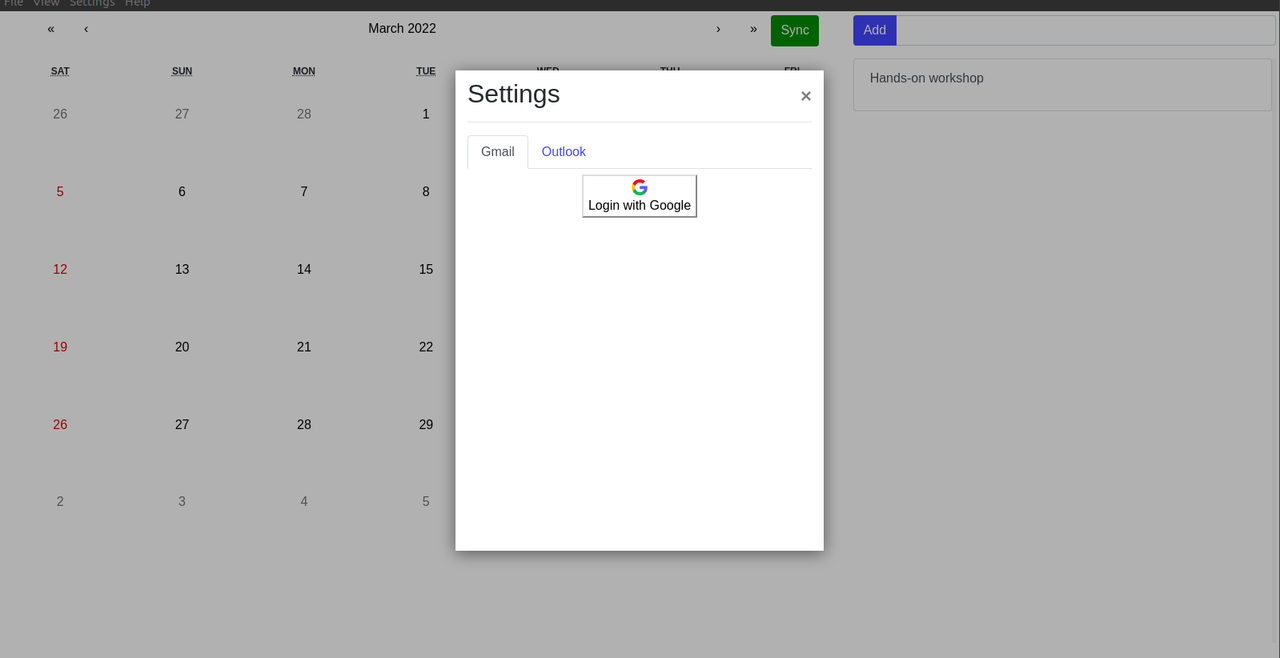Close the Settings dialog with the × icon
The height and width of the screenshot is (658, 1280).
806,96
